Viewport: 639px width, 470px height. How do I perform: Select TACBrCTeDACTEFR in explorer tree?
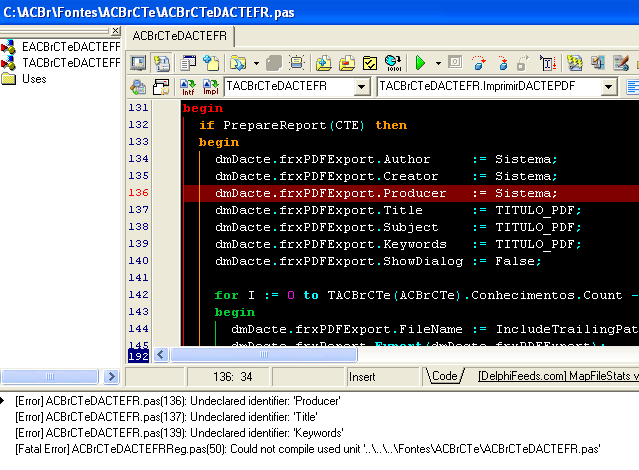[x=71, y=63]
